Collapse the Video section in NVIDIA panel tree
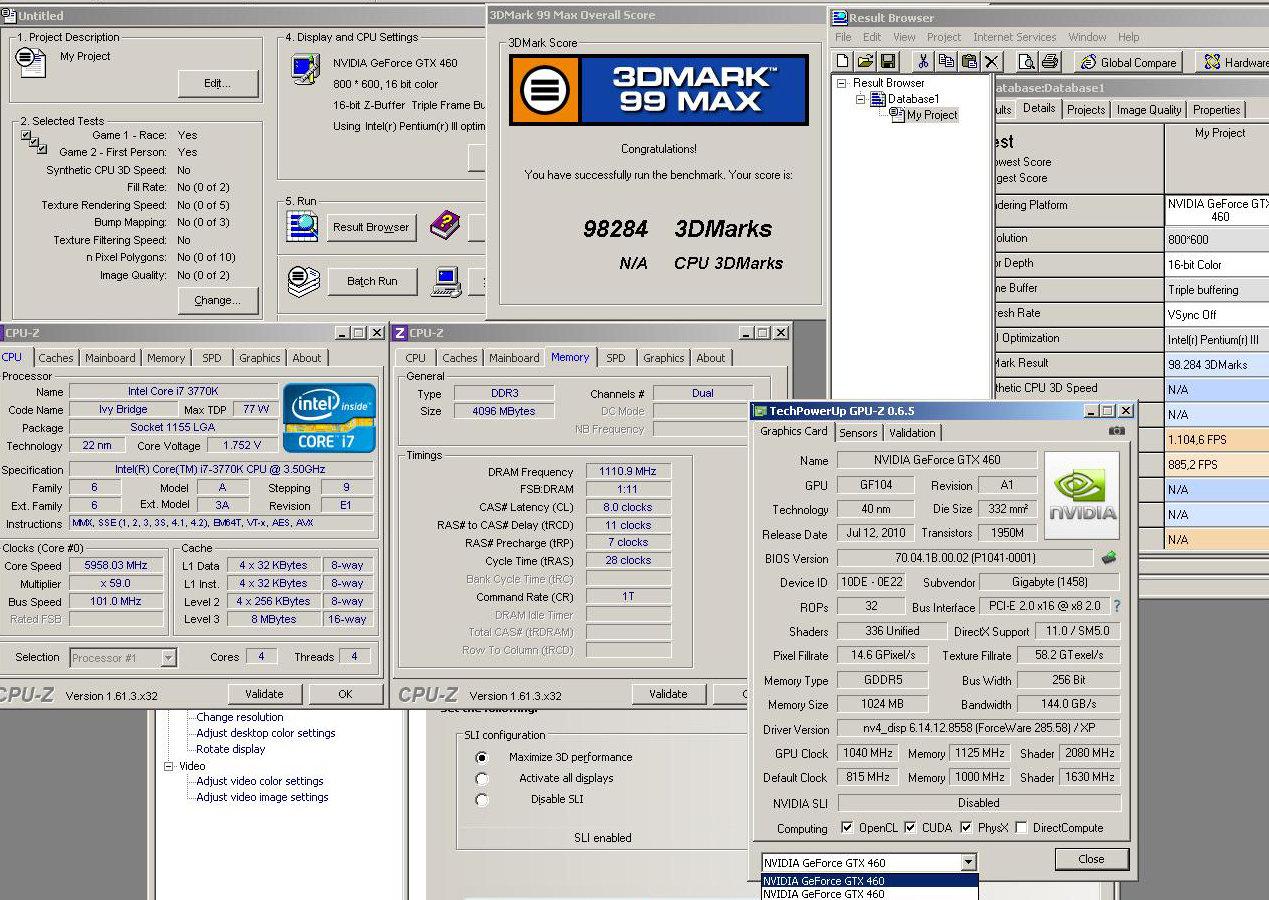The width and height of the screenshot is (1269, 900). [x=168, y=766]
